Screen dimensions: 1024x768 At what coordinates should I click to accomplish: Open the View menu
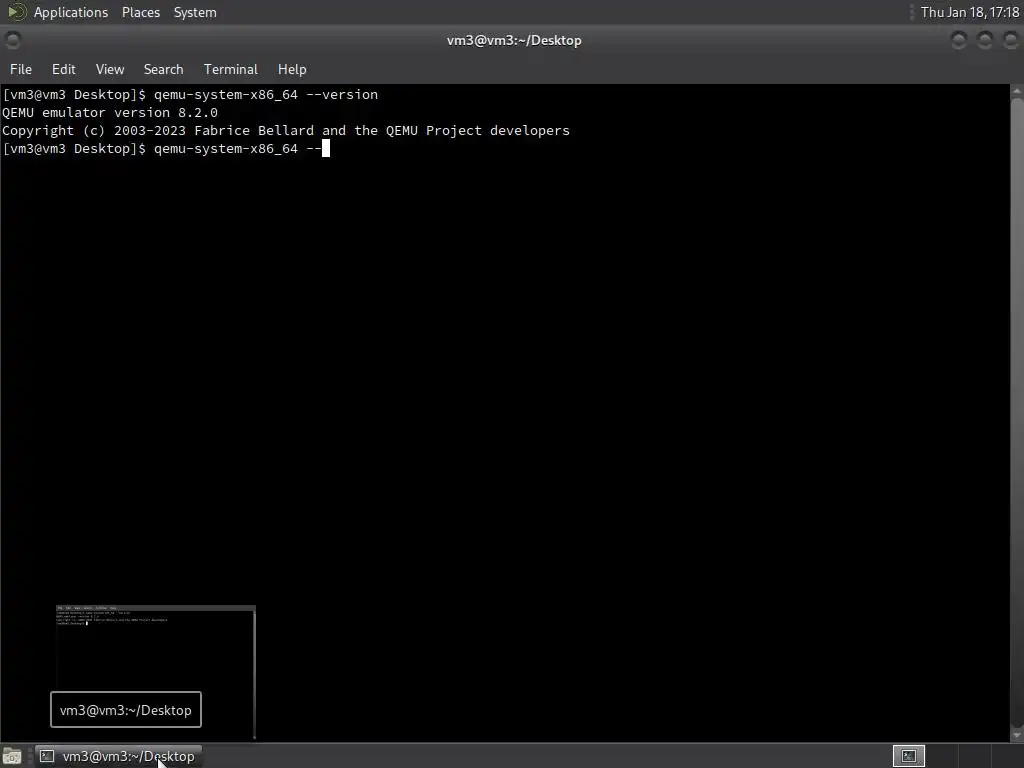[x=110, y=69]
